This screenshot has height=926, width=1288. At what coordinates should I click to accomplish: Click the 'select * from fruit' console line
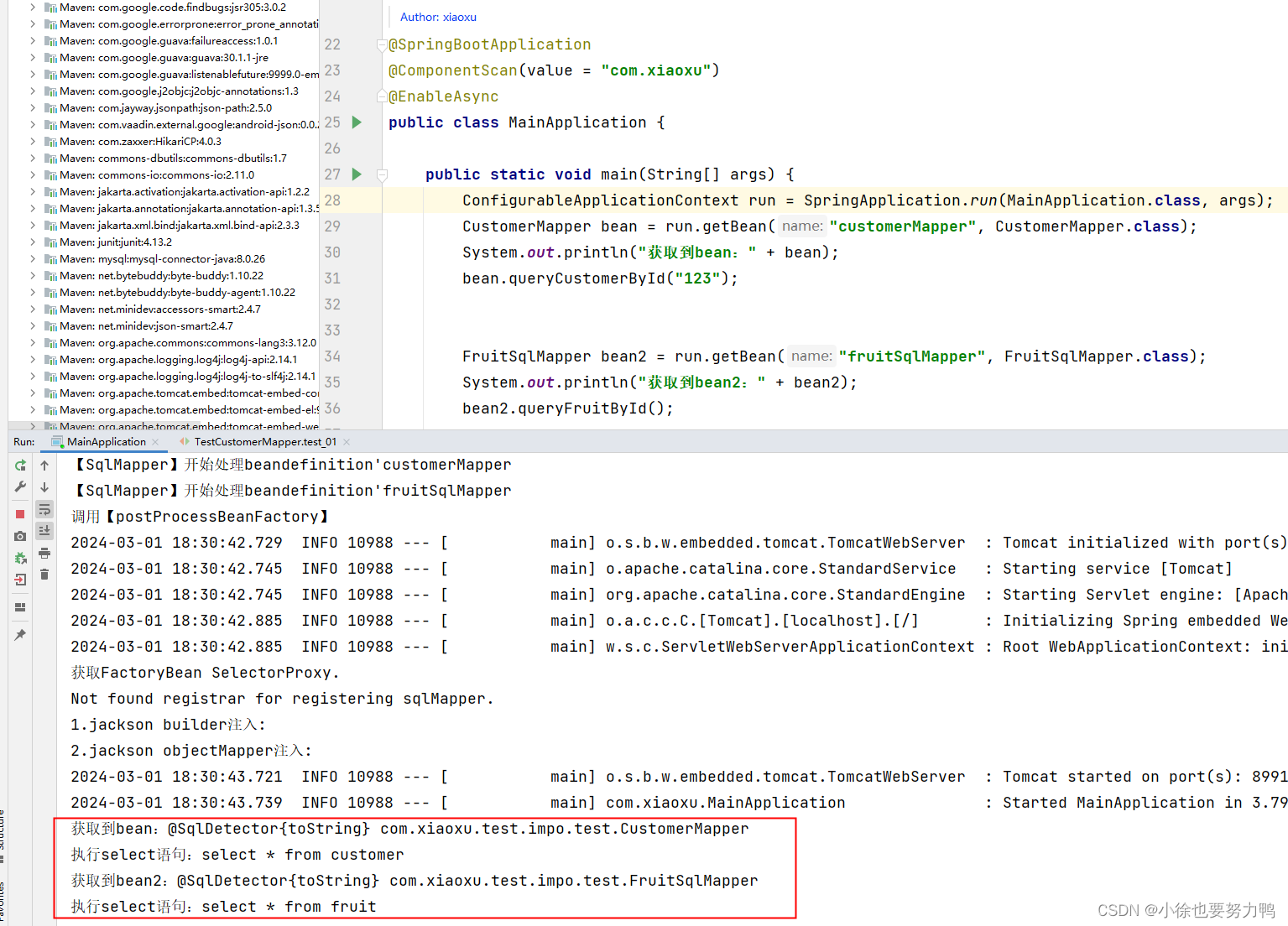tap(224, 907)
